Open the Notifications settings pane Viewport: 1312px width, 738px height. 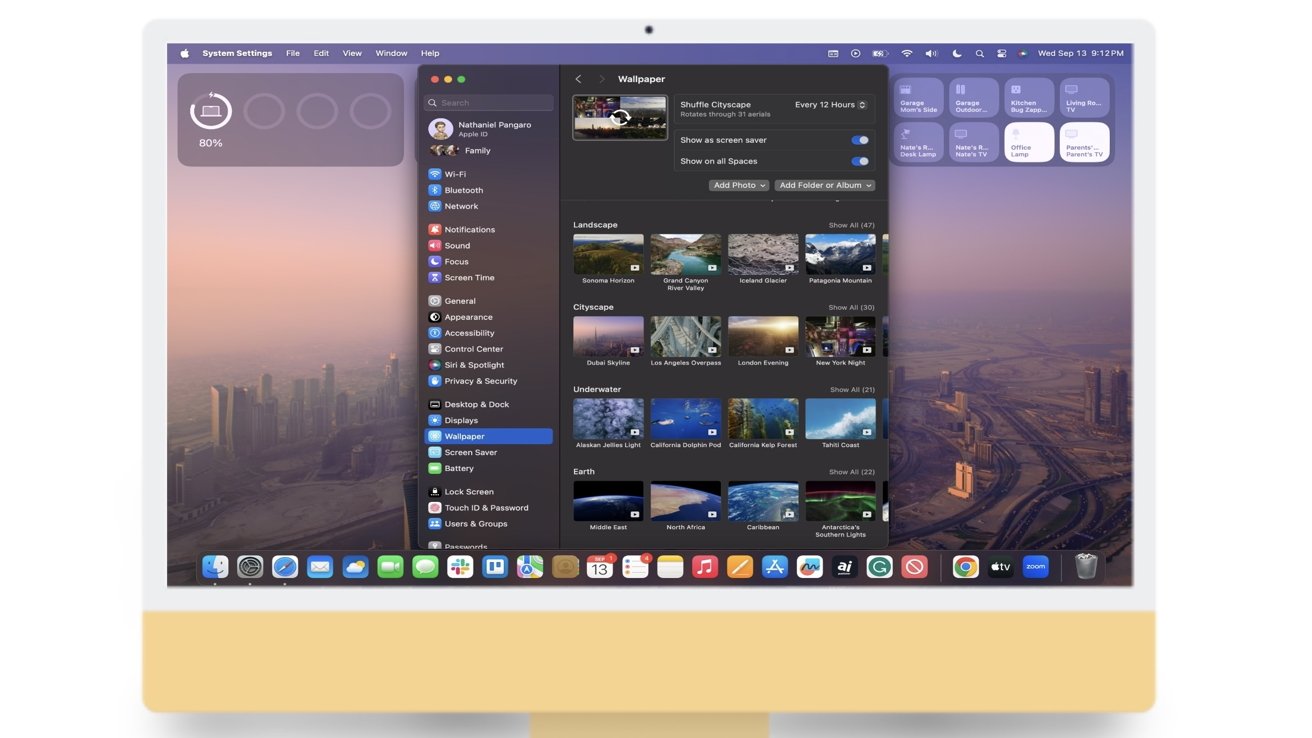tap(469, 229)
